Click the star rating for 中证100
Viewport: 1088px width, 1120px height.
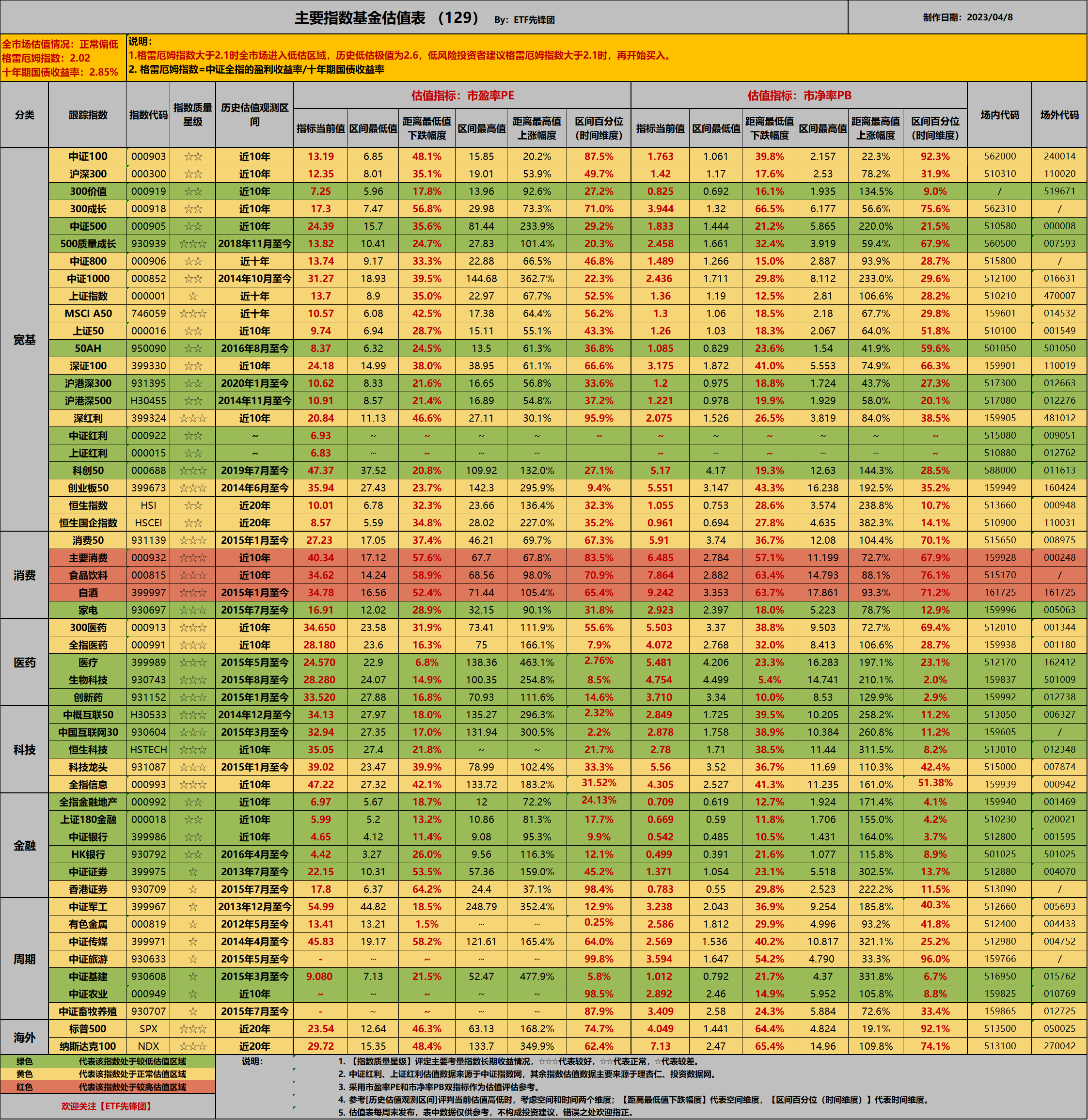pos(192,157)
